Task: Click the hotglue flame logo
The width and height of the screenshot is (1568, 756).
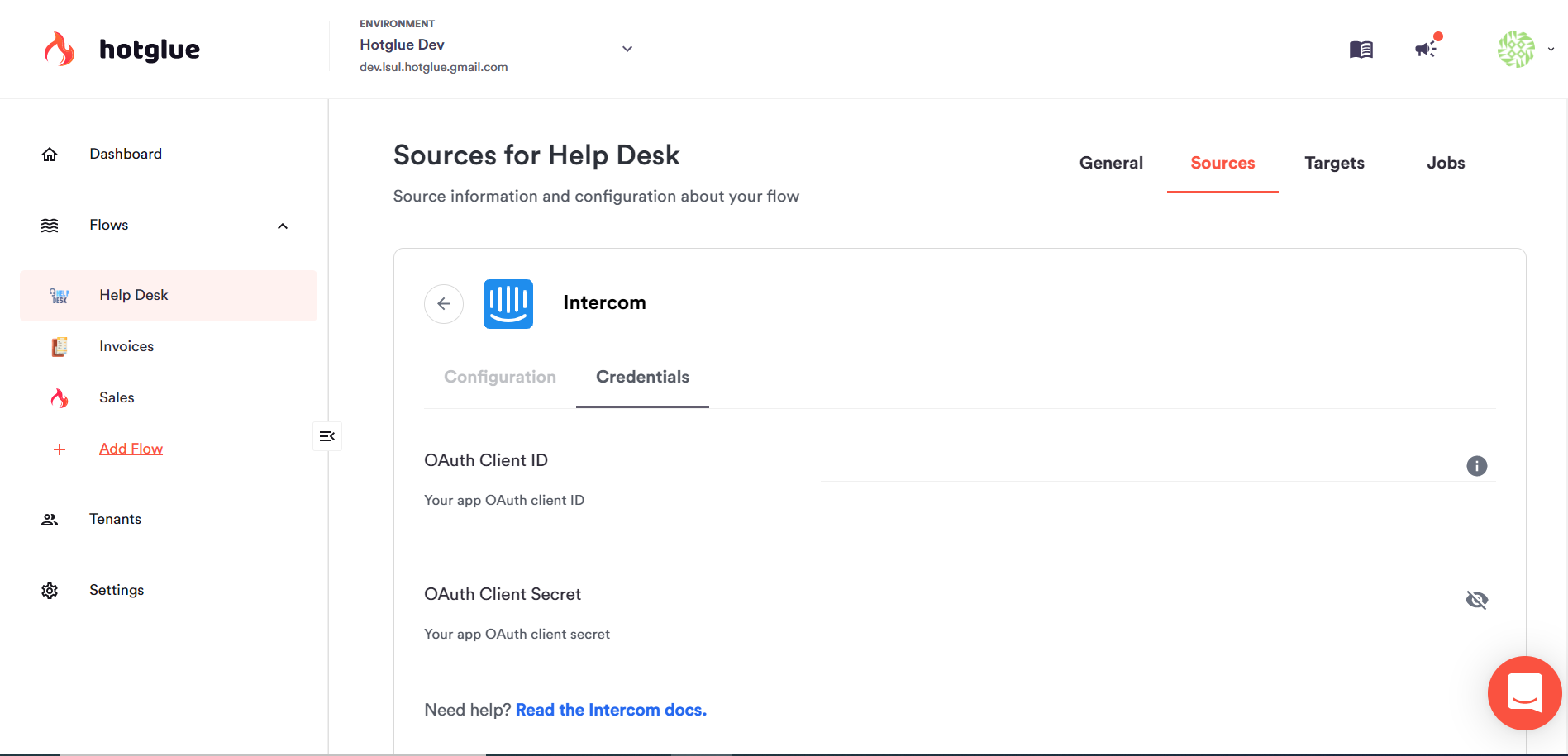Action: pyautogui.click(x=60, y=49)
